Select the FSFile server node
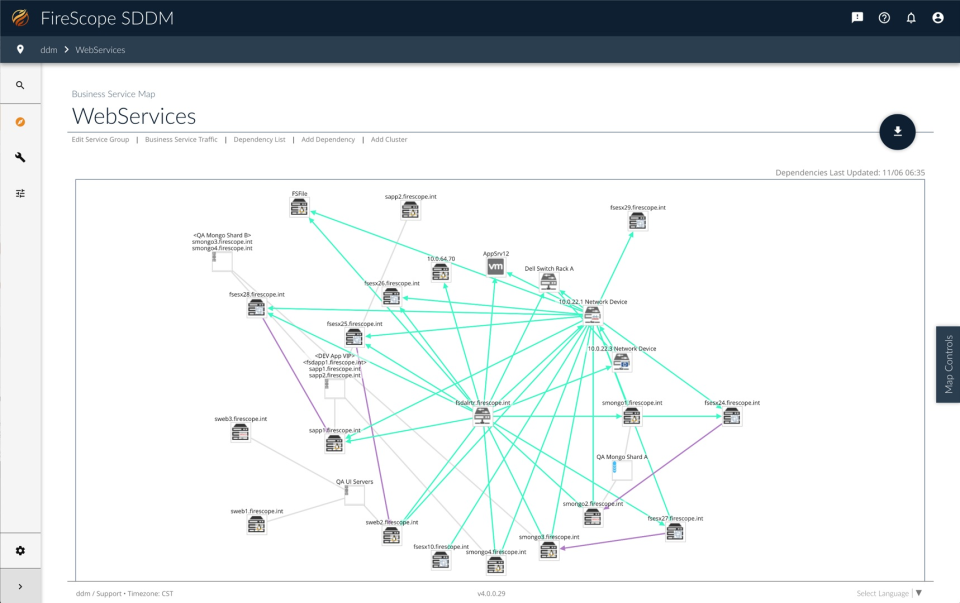The image size is (960, 603). 299,208
